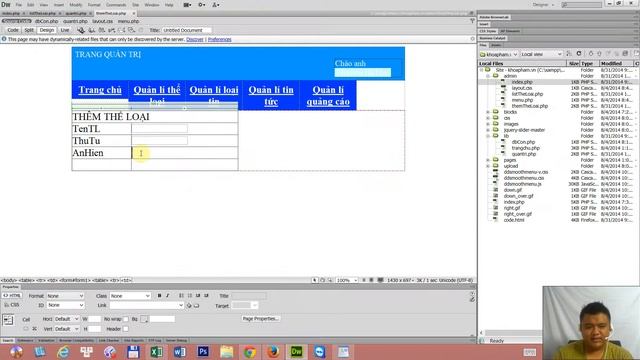Click the Point to File icon beside Link
Image resolution: width=640 pixels, height=360 pixels.
pos(189,305)
